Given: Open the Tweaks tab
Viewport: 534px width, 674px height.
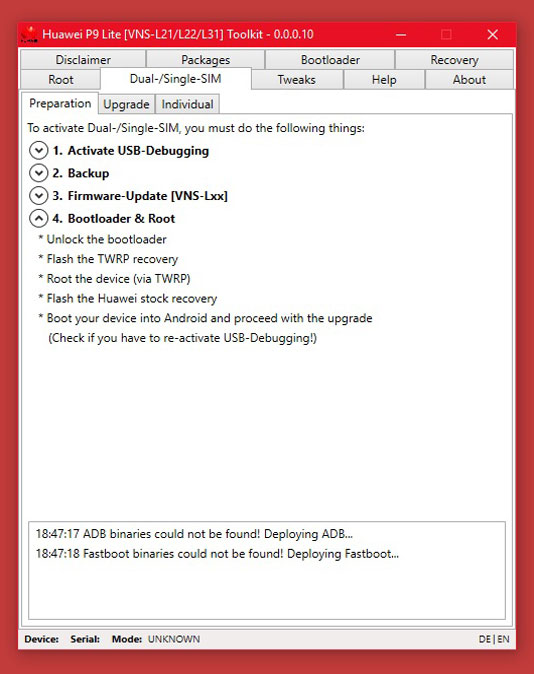Looking at the screenshot, I should pyautogui.click(x=297, y=80).
